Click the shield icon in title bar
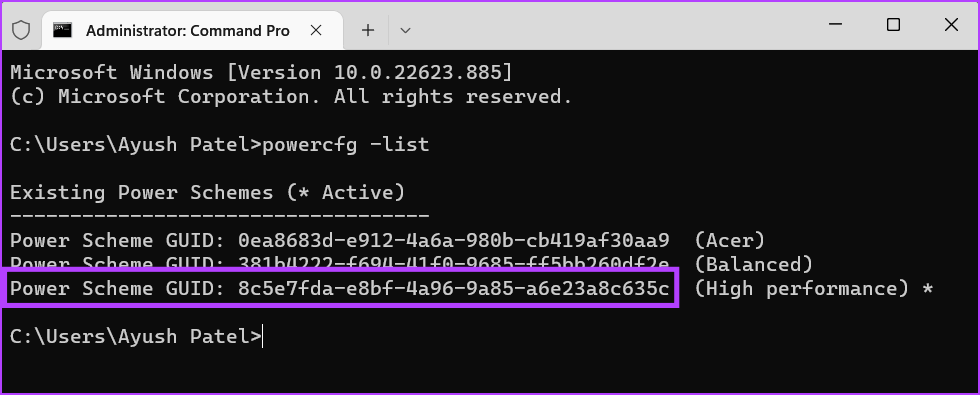This screenshot has width=980, height=395. 21,30
